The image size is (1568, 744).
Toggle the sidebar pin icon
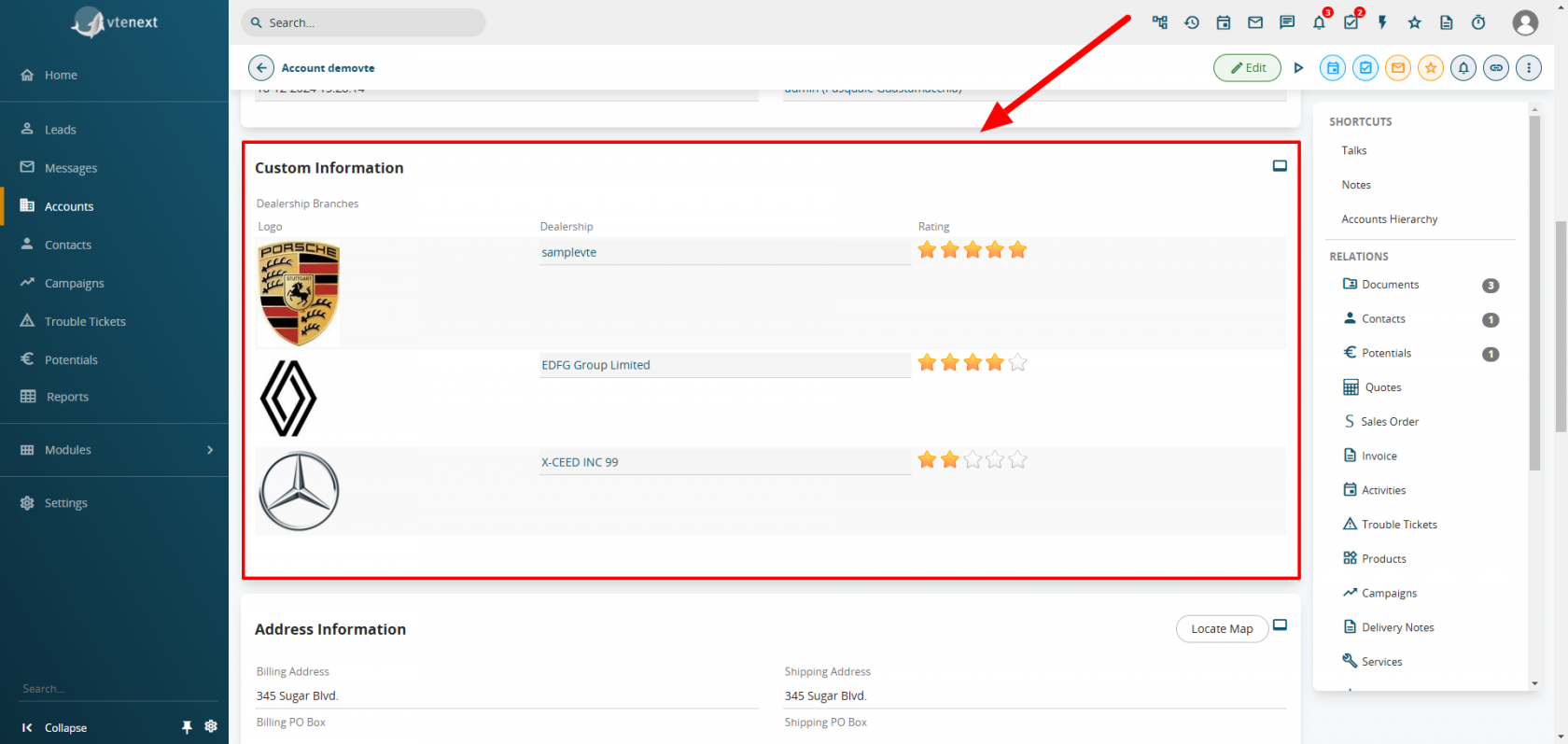pyautogui.click(x=187, y=727)
